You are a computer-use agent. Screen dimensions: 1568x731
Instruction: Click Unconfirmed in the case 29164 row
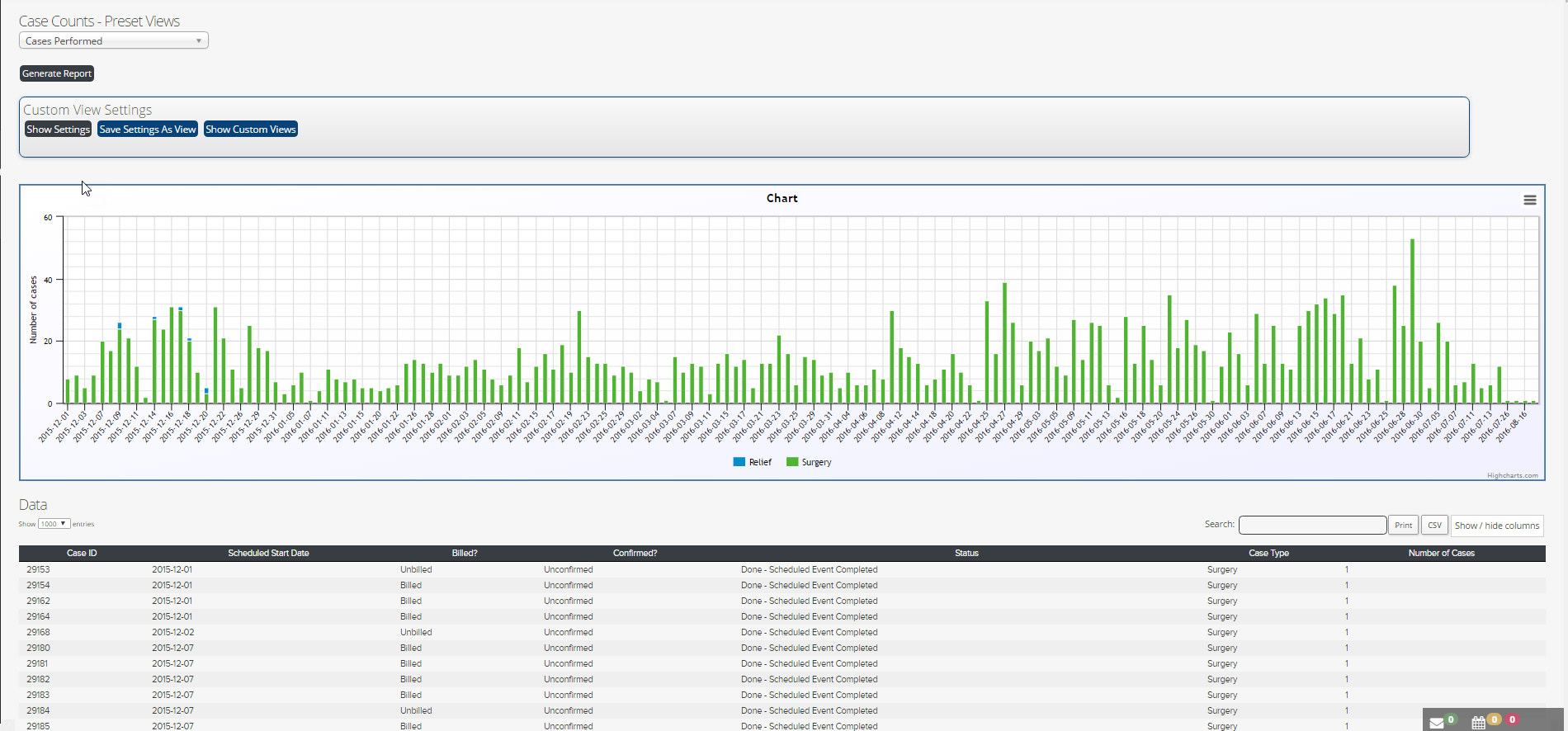tap(568, 616)
